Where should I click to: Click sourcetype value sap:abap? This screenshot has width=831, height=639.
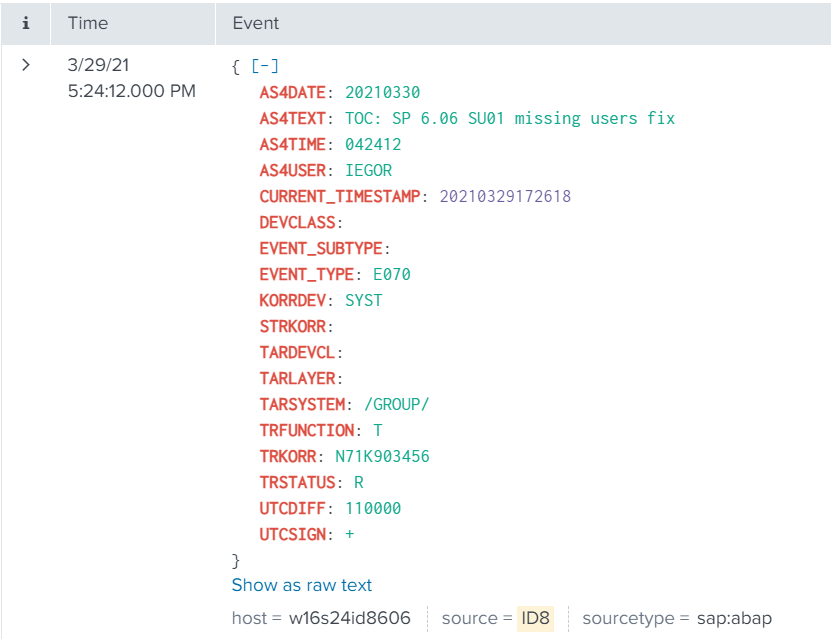(x=735, y=618)
